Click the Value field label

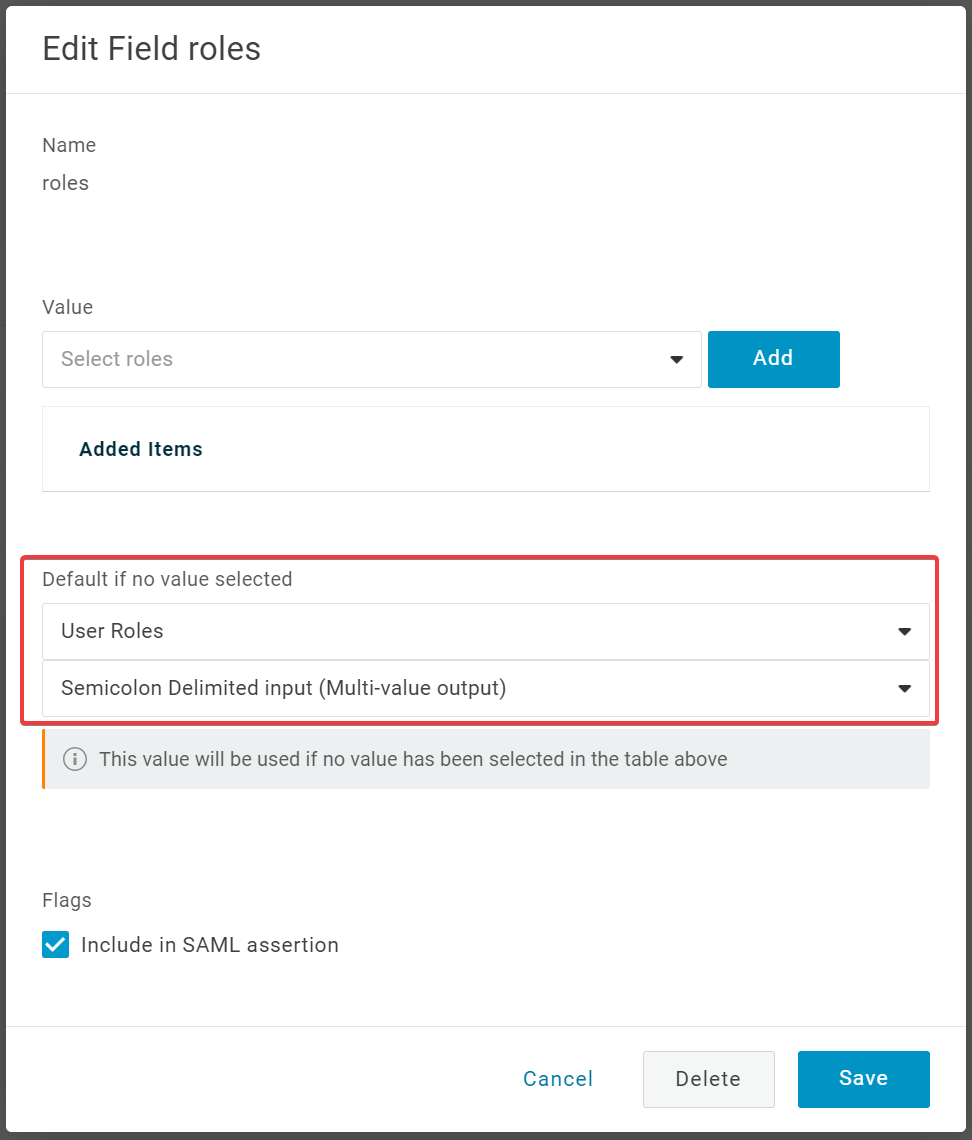[x=68, y=307]
